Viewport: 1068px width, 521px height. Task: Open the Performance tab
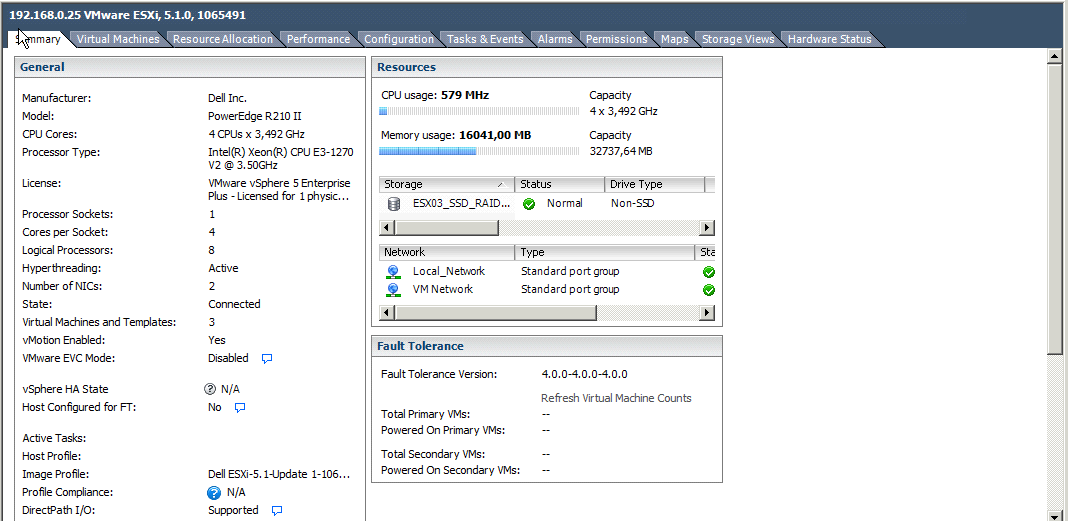pos(318,39)
